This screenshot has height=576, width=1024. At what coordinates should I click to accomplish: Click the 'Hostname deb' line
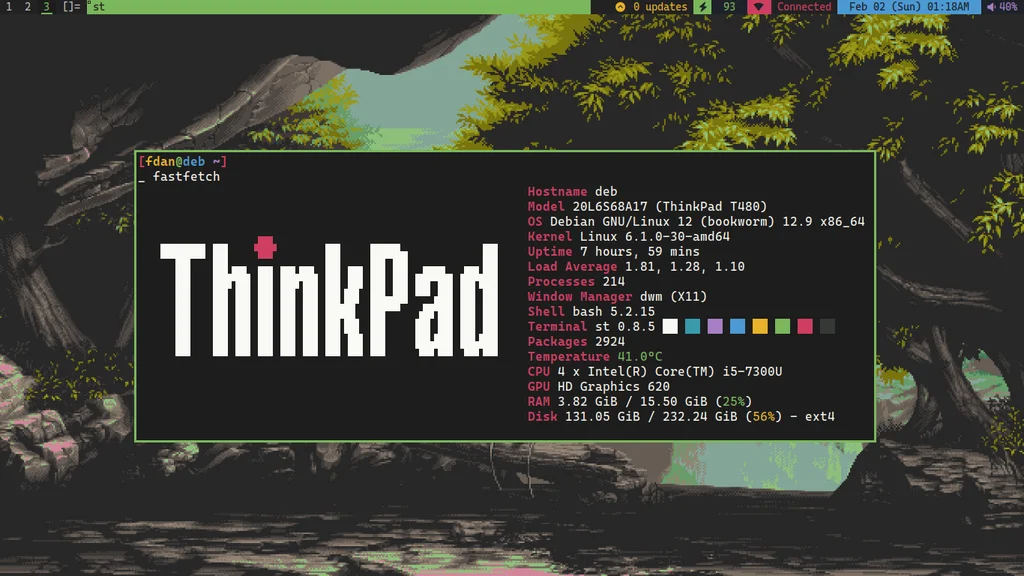(x=572, y=191)
